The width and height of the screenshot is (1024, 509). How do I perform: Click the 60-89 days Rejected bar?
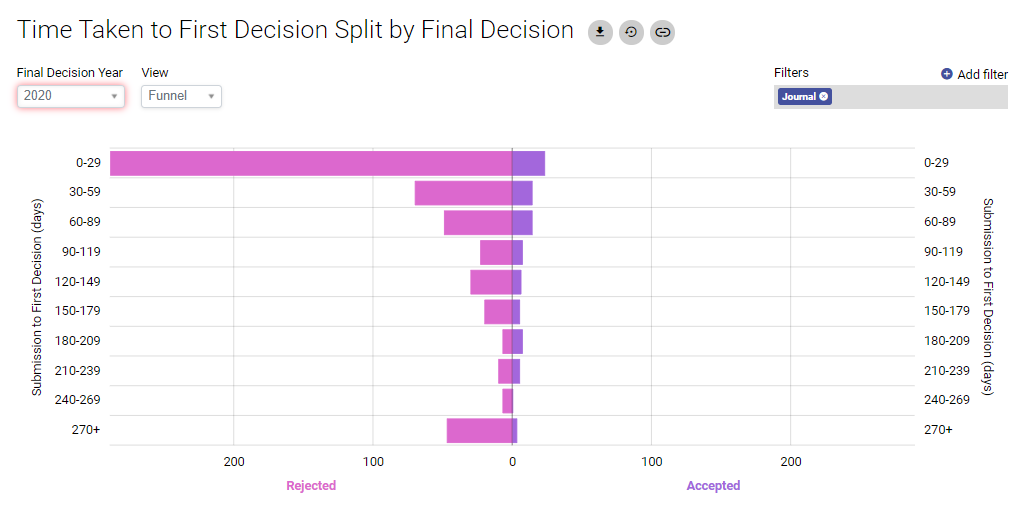[x=478, y=222]
